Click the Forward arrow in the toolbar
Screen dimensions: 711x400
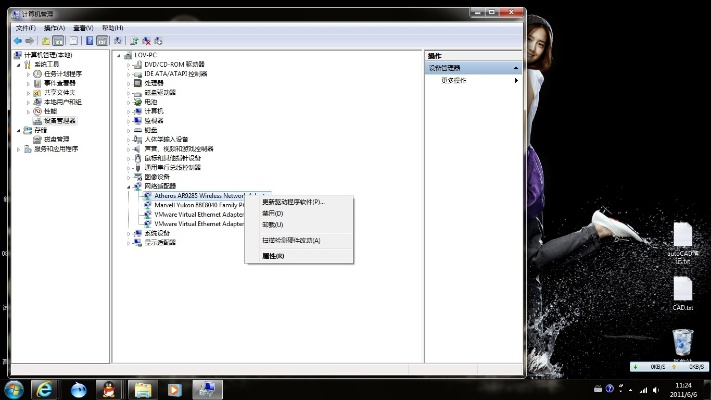pyautogui.click(x=30, y=40)
